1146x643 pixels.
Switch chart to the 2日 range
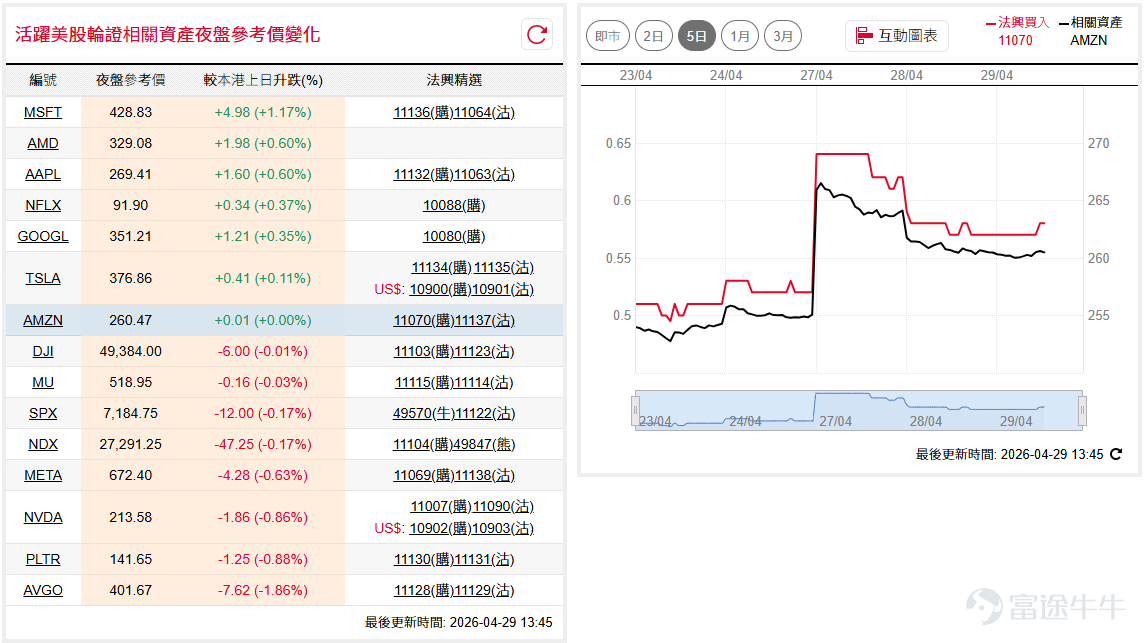(x=653, y=36)
